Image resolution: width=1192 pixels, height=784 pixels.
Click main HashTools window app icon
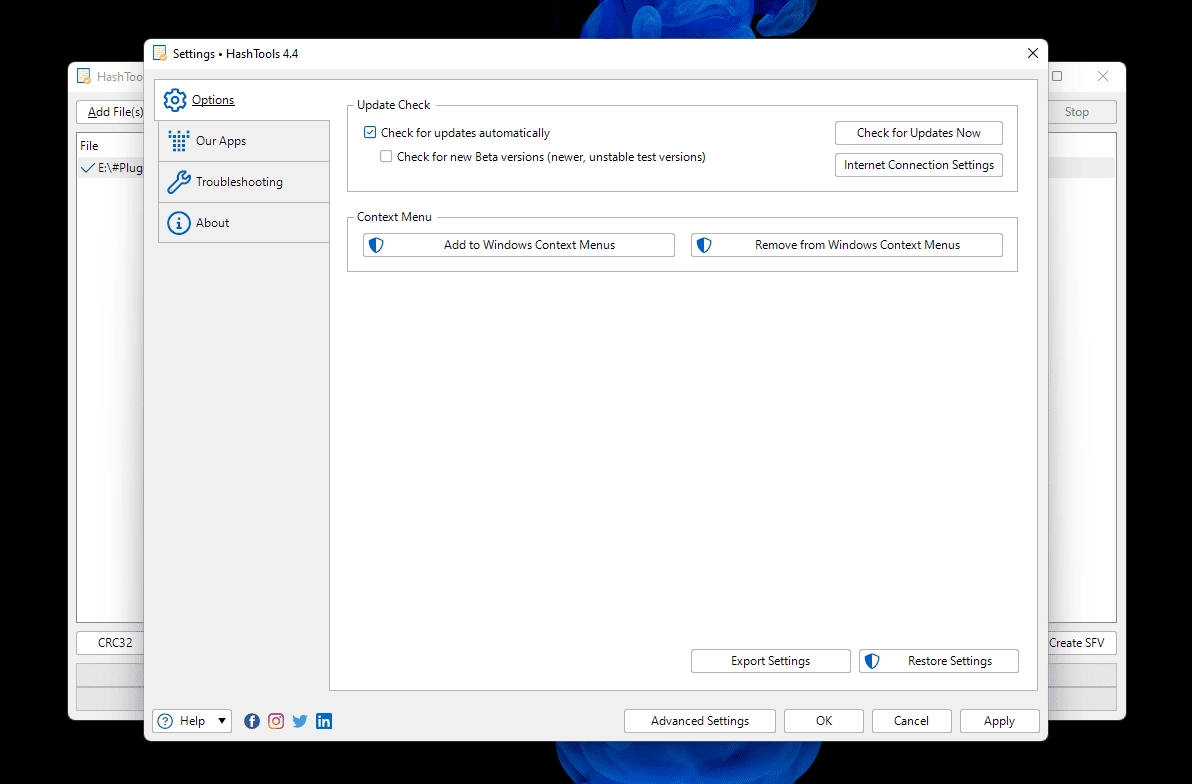tap(84, 76)
